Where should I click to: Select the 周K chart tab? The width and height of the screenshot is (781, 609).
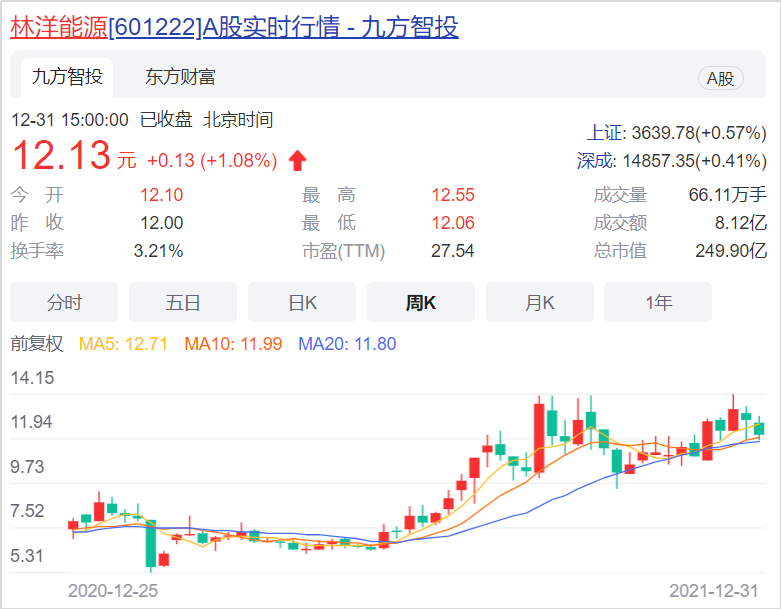(421, 302)
